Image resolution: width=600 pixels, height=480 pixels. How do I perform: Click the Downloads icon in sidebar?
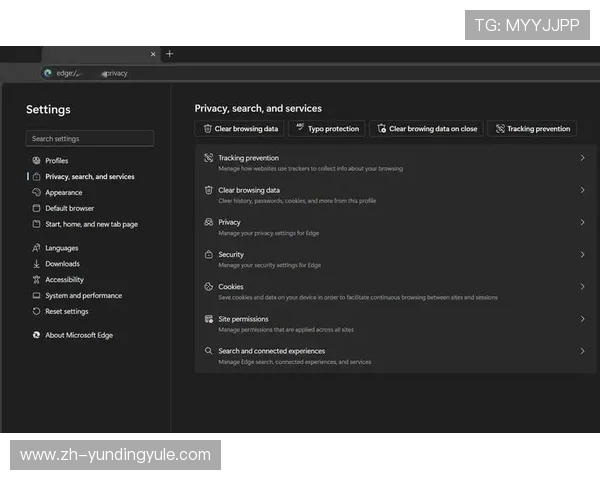pyautogui.click(x=36, y=264)
